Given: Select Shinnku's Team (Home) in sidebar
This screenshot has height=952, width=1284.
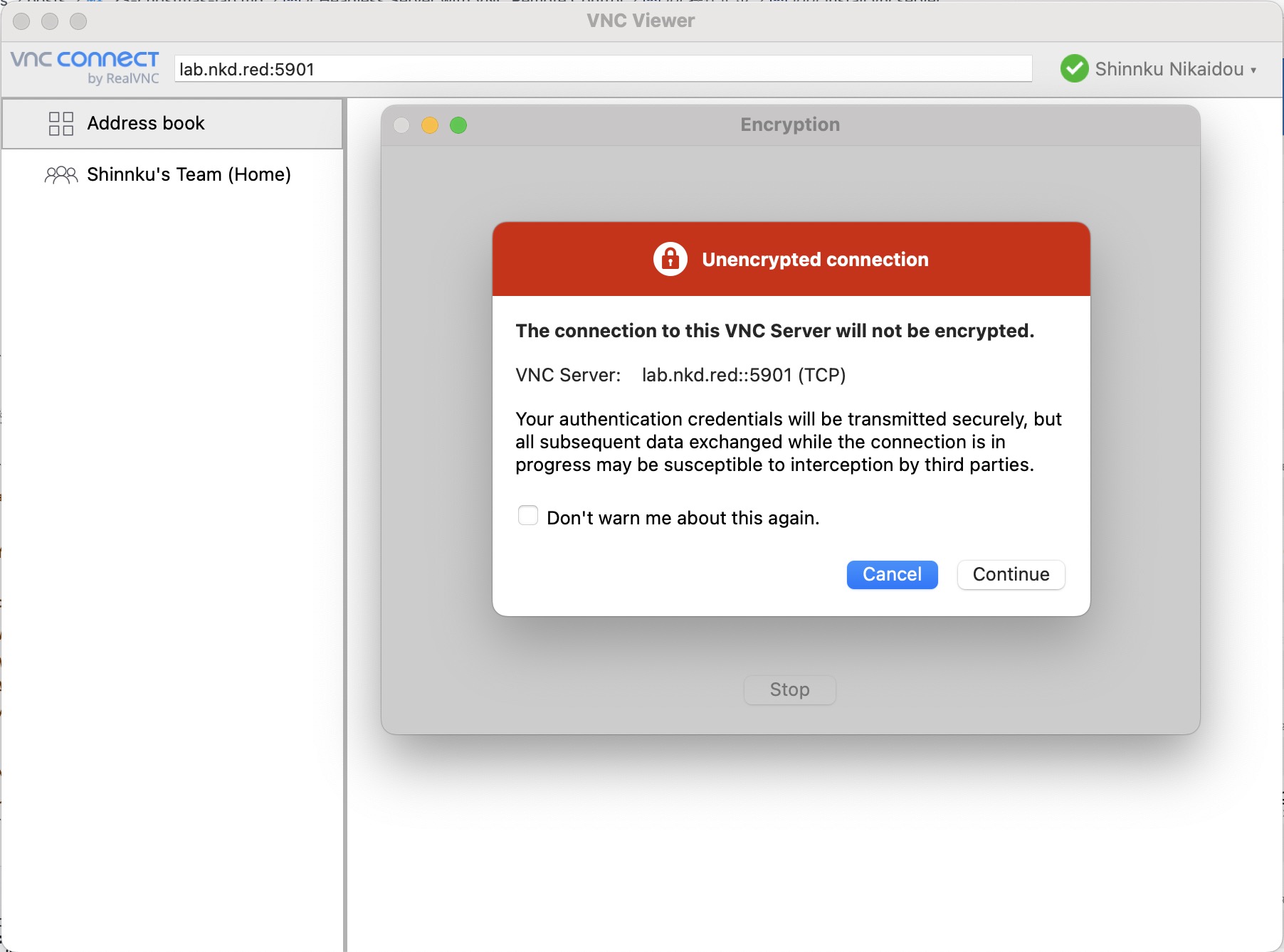Looking at the screenshot, I should [x=189, y=174].
